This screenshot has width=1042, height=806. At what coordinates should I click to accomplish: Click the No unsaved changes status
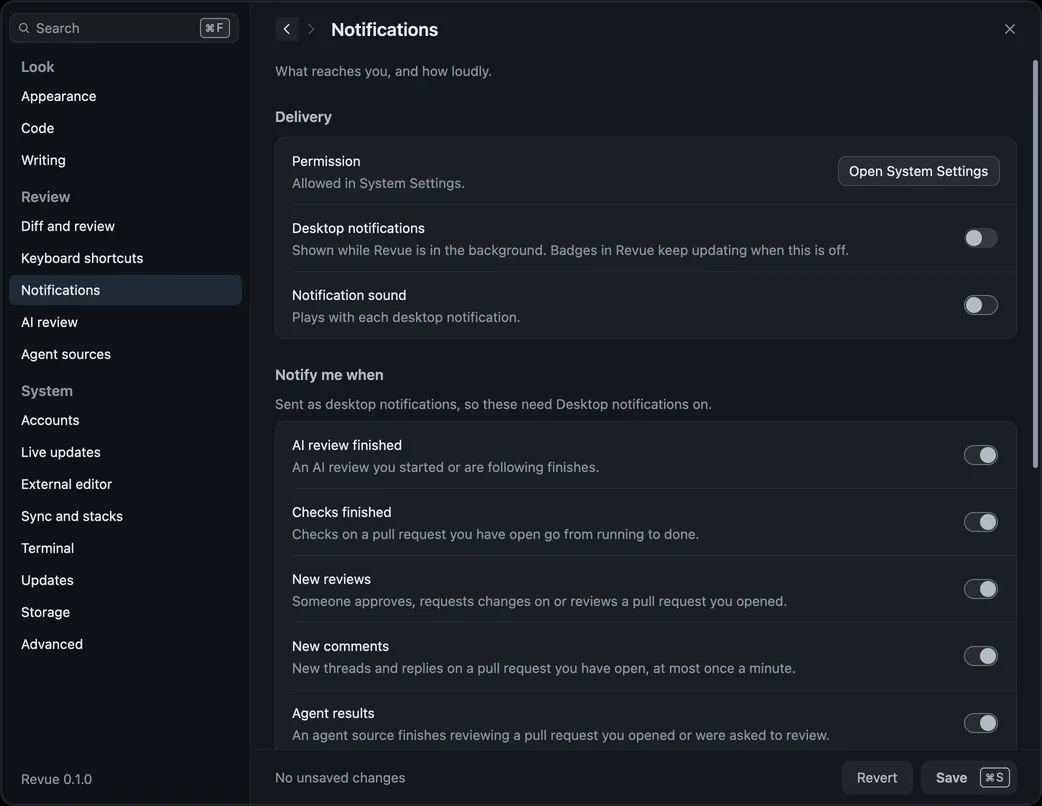[x=340, y=777]
